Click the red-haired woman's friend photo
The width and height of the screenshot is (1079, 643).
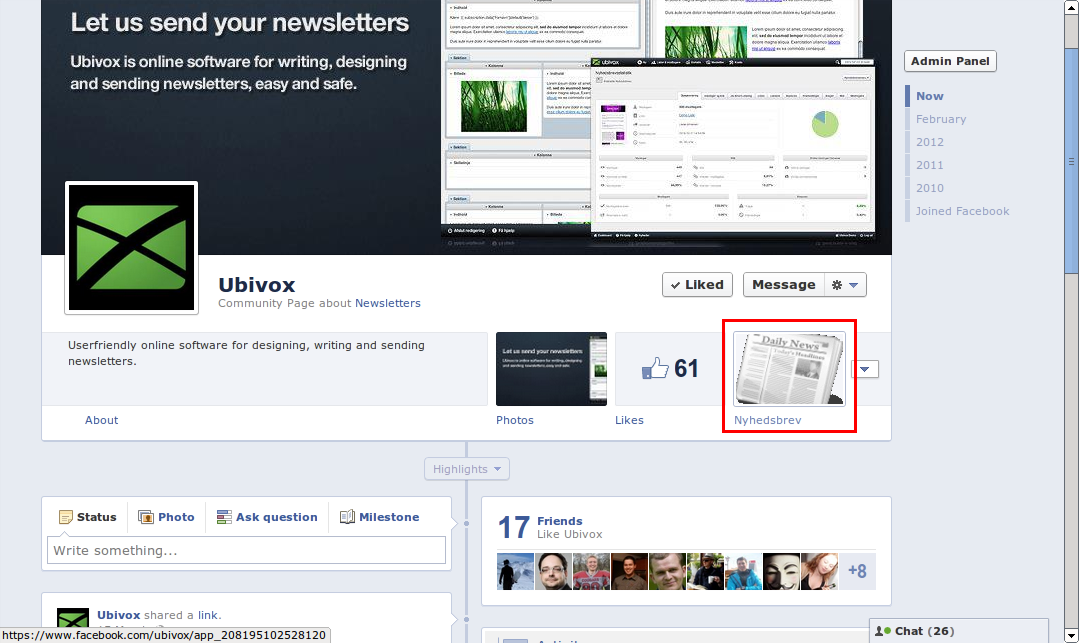[x=819, y=571]
